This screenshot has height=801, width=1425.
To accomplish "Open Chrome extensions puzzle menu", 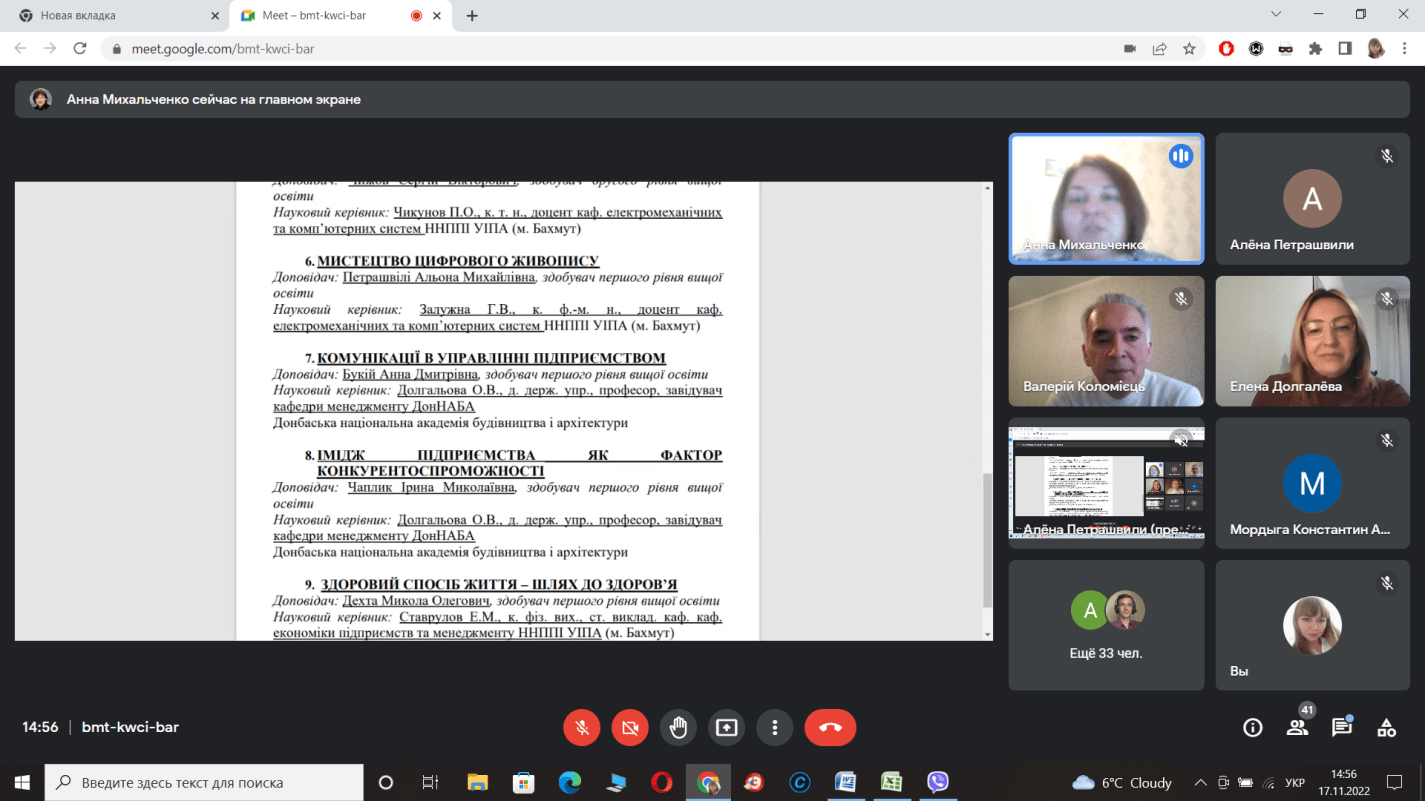I will point(1315,48).
